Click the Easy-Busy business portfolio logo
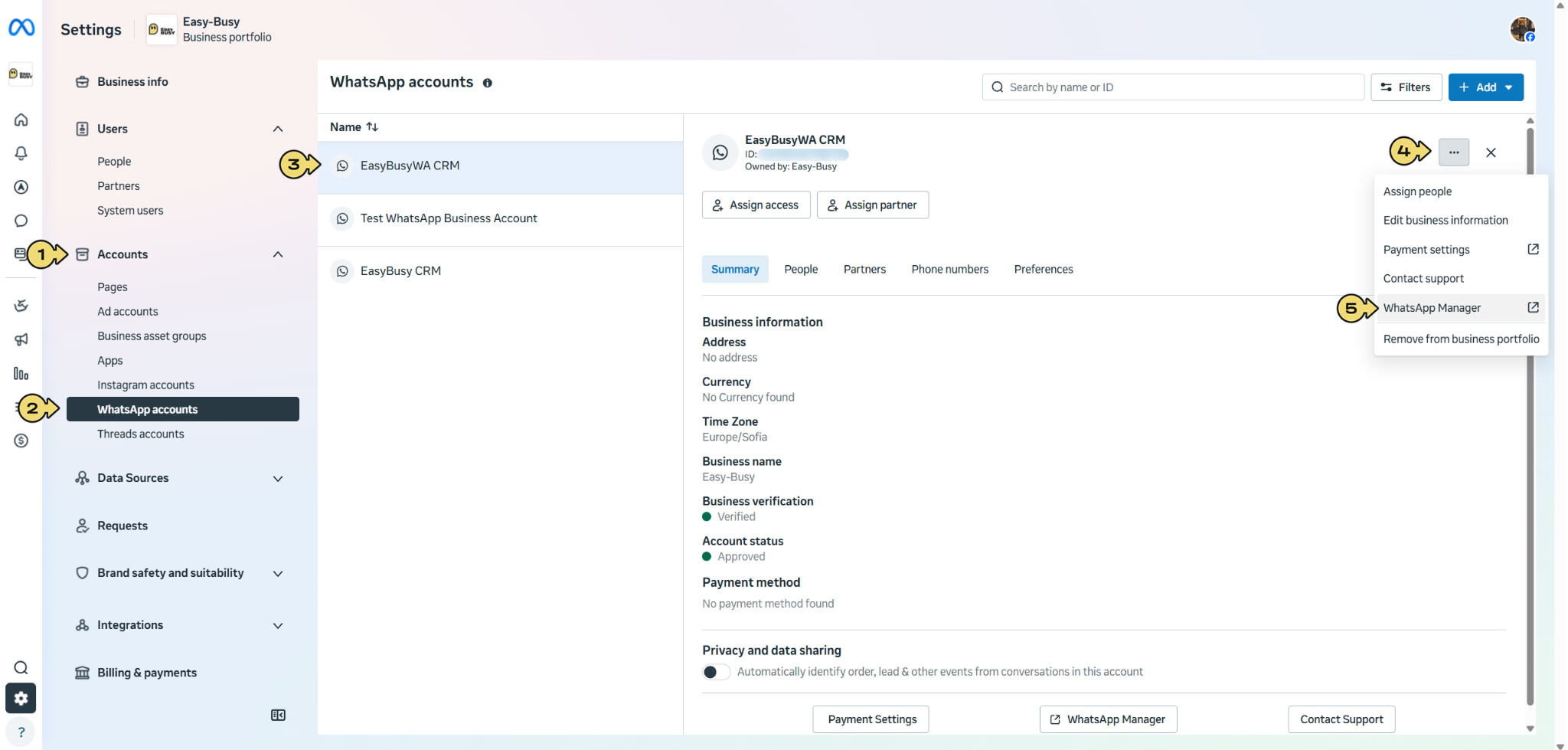Image resolution: width=1568 pixels, height=750 pixels. click(162, 29)
